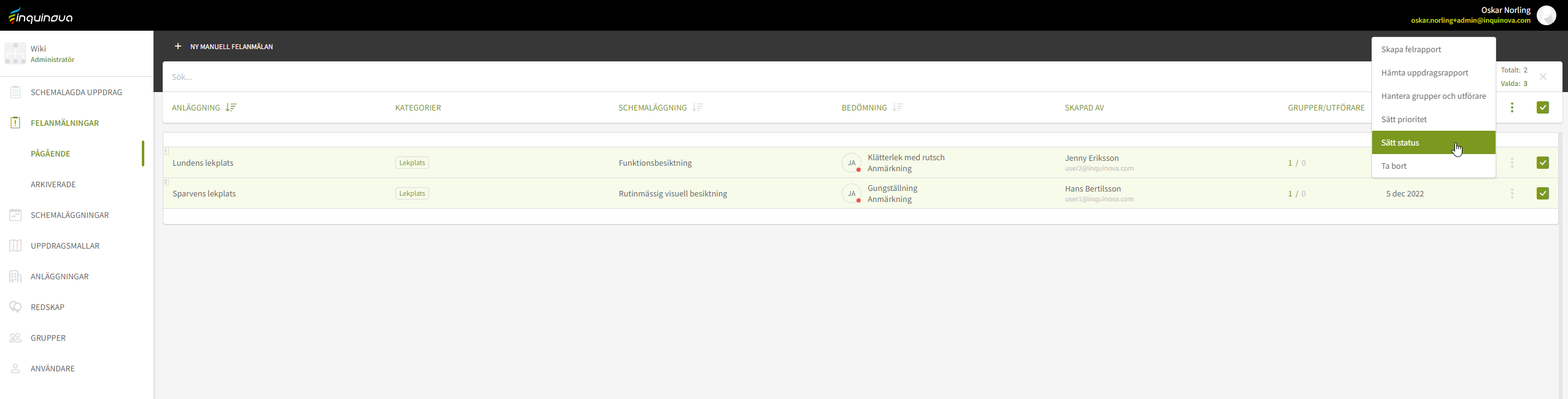Click the Anläggningar building icon

[x=15, y=276]
